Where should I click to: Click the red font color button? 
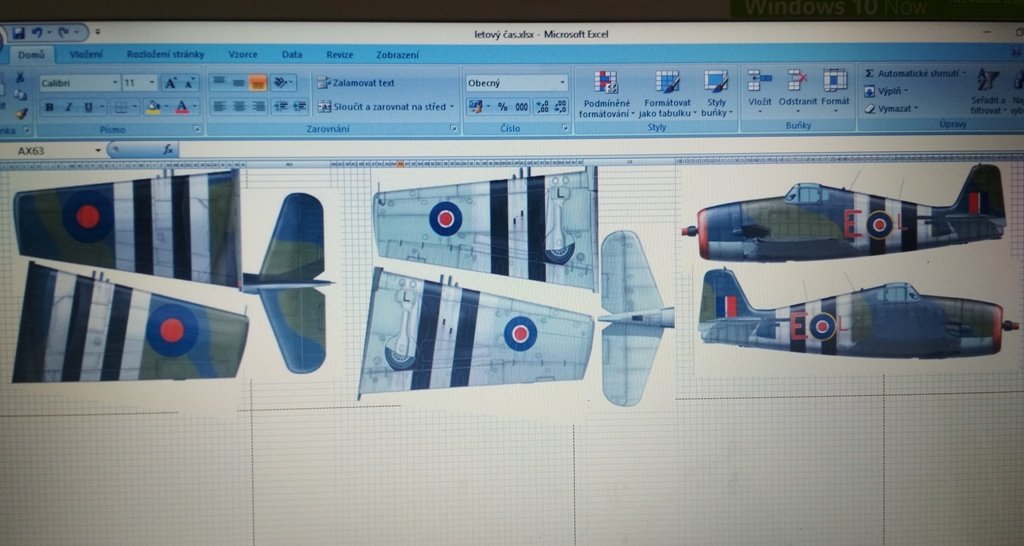[x=181, y=107]
